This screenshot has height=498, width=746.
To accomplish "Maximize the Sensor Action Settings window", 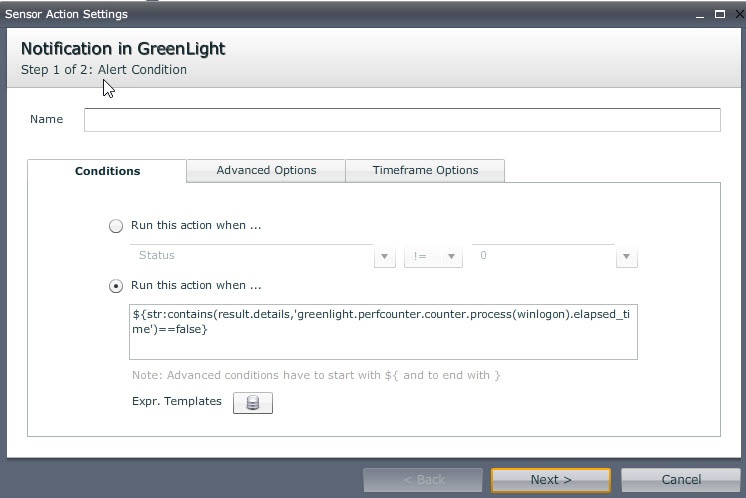I will 718,14.
